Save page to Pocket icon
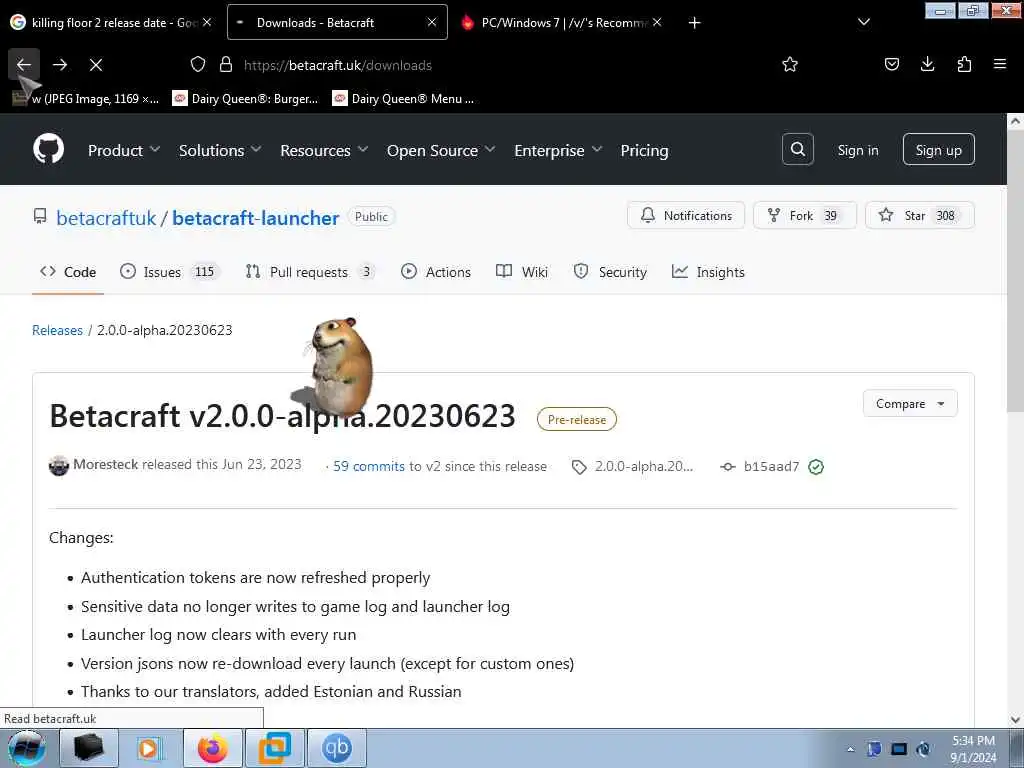Screen dimensions: 1024x768 click(x=891, y=64)
